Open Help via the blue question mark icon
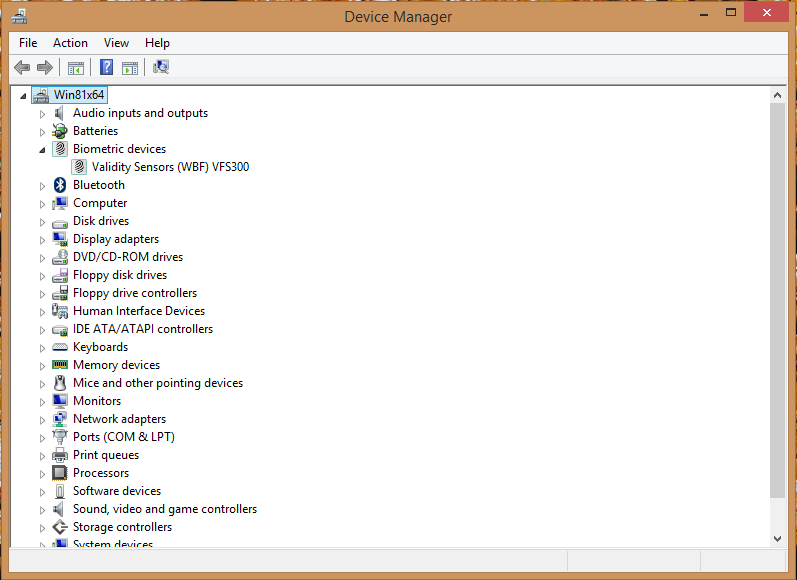This screenshot has height=580, width=797. coord(106,67)
